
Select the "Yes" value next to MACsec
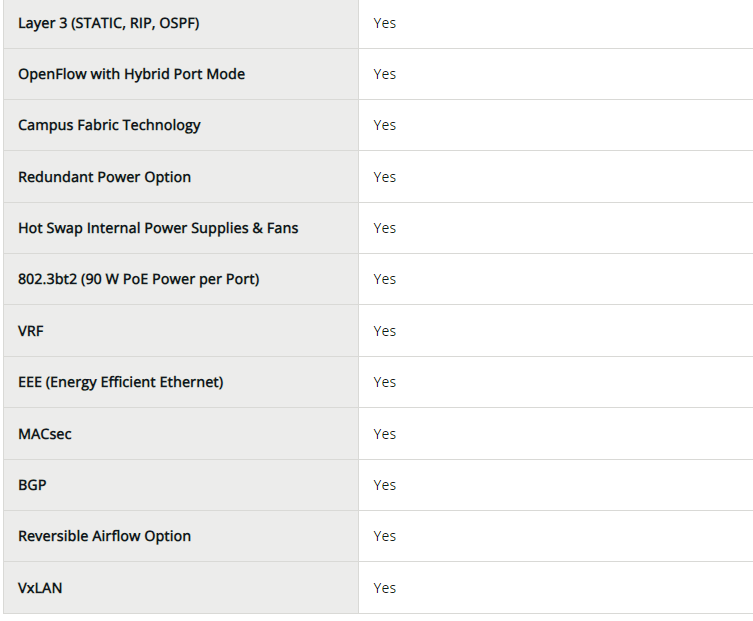[385, 434]
